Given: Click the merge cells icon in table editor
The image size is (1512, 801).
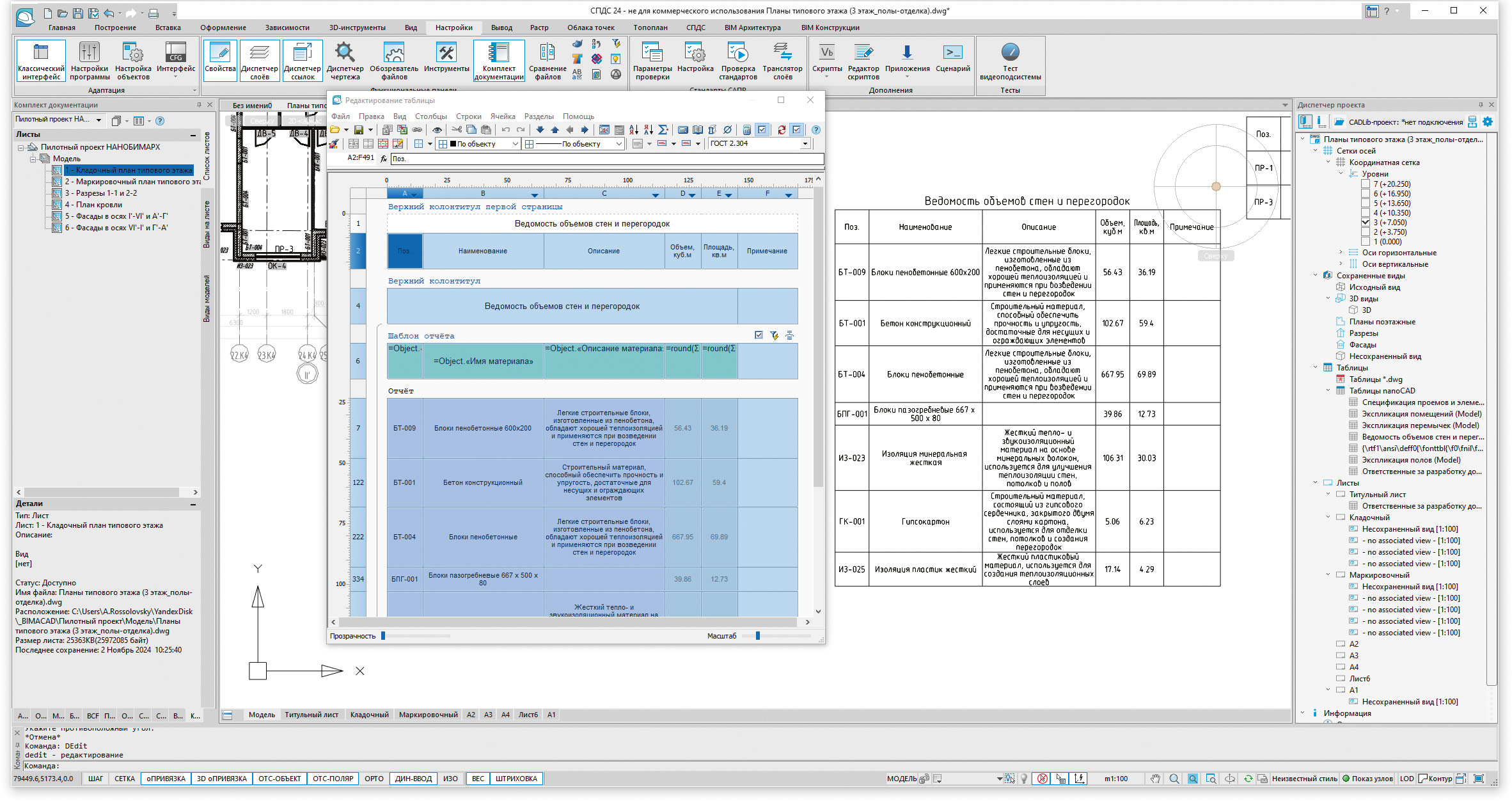Looking at the screenshot, I should [353, 144].
